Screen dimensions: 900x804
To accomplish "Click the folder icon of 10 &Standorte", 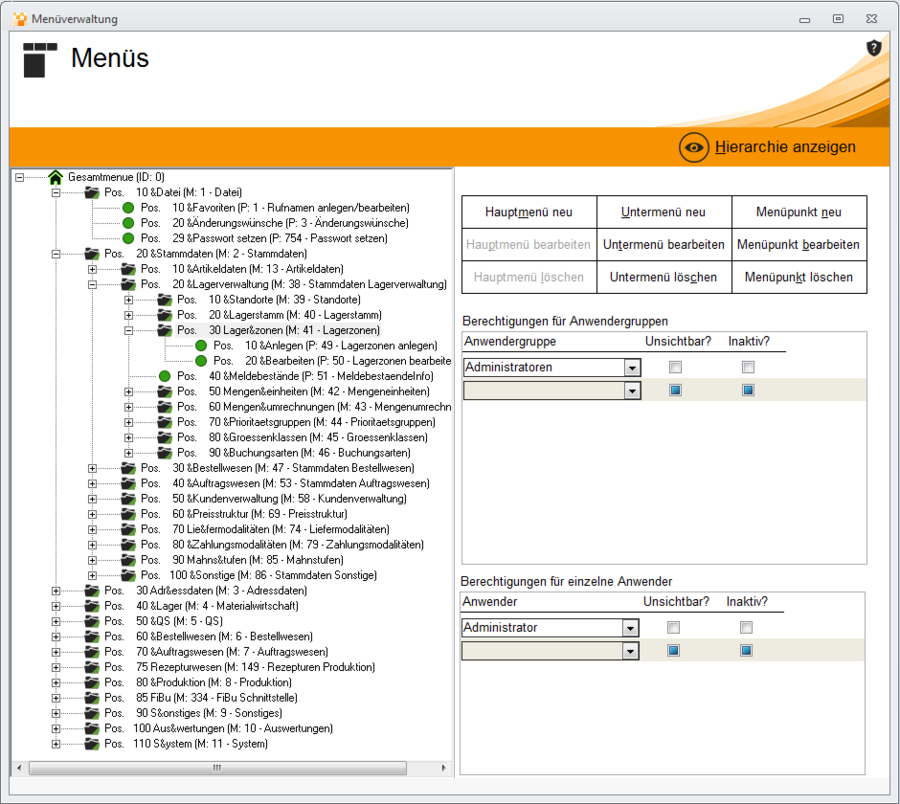I will tap(165, 300).
